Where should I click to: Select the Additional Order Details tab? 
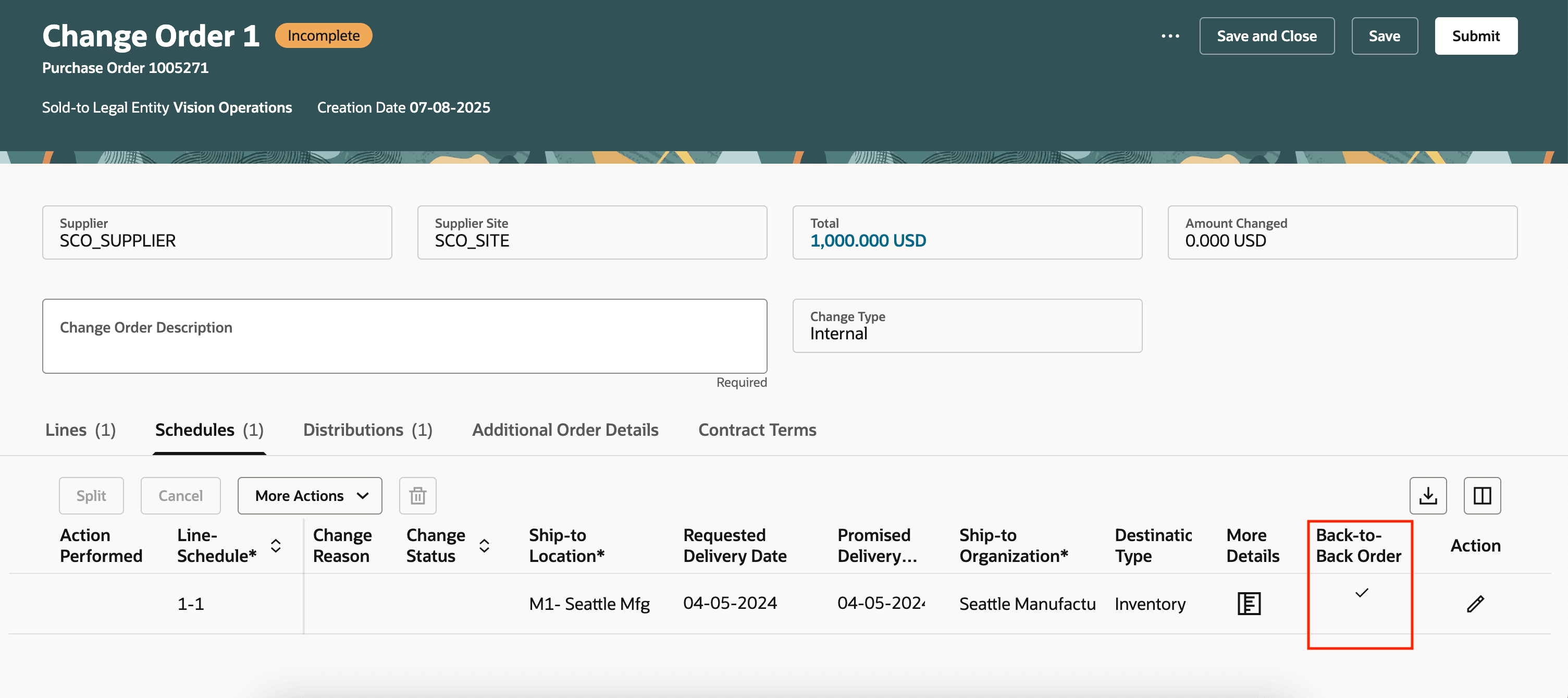(565, 430)
